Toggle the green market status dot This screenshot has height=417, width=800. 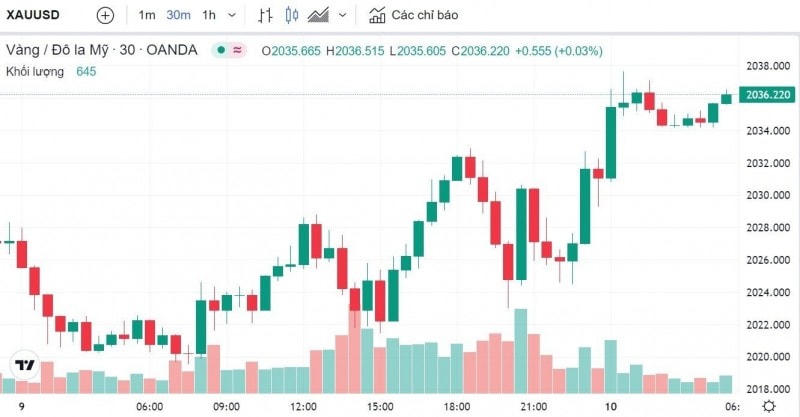pos(221,50)
